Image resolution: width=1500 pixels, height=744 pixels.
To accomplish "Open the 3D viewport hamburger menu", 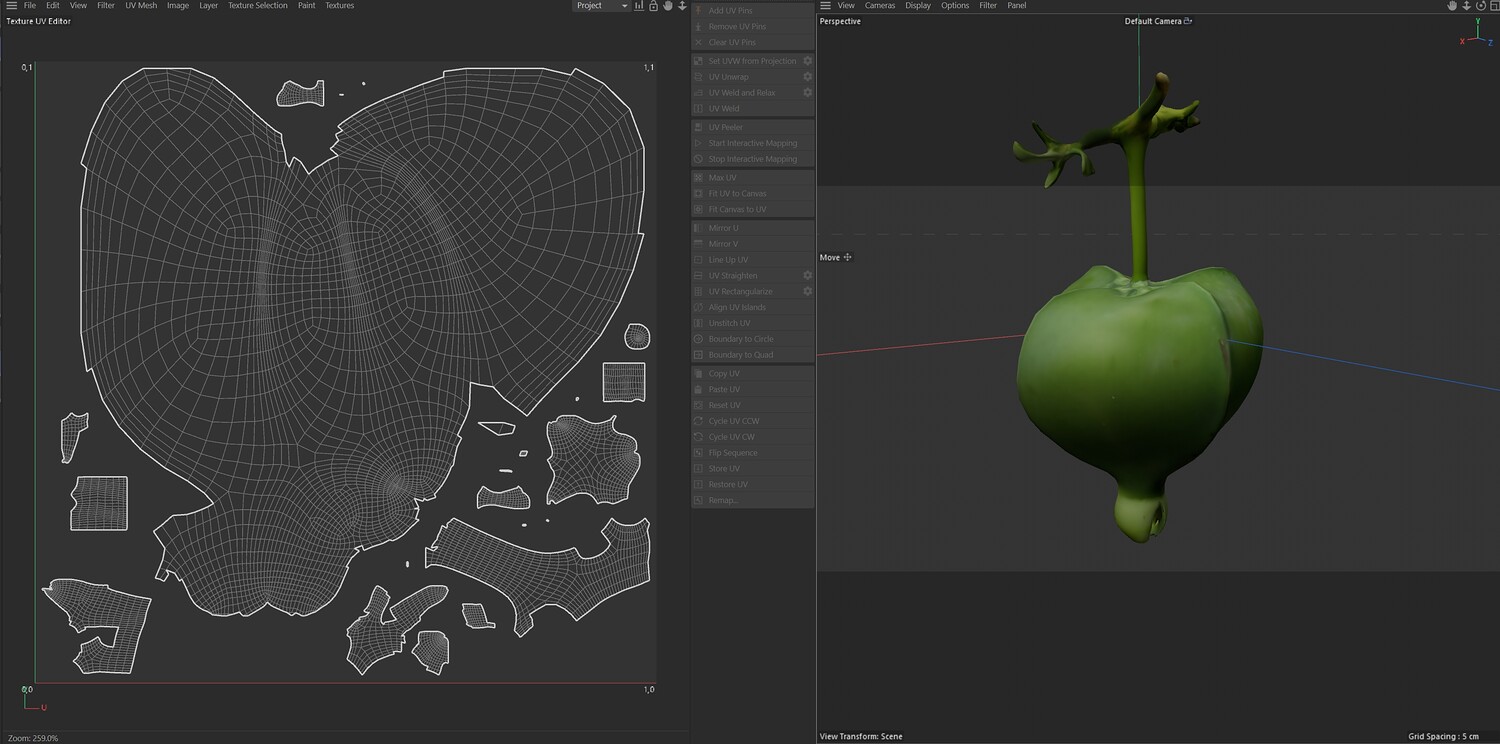I will (x=825, y=6).
